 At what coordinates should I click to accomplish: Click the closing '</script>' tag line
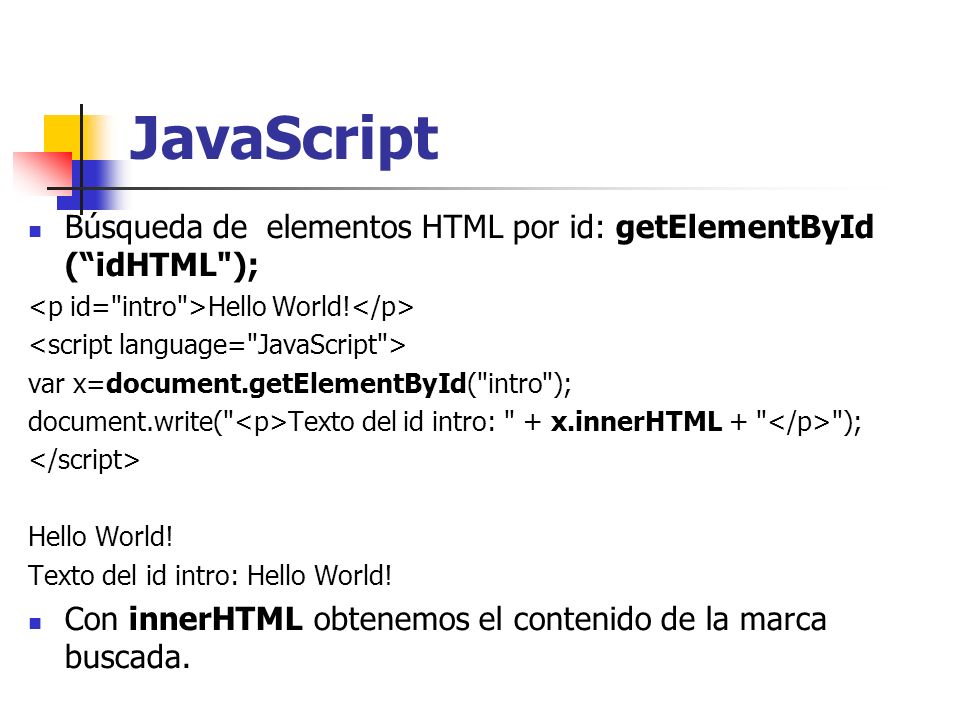click(x=84, y=460)
